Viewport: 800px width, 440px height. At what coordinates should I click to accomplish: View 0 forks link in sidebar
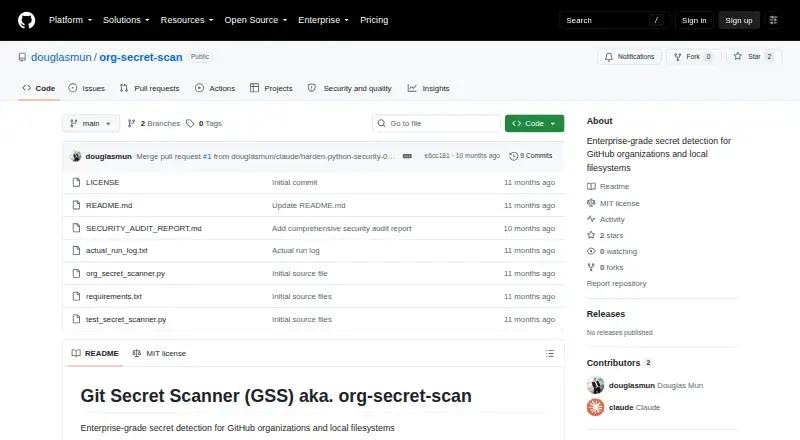[605, 267]
